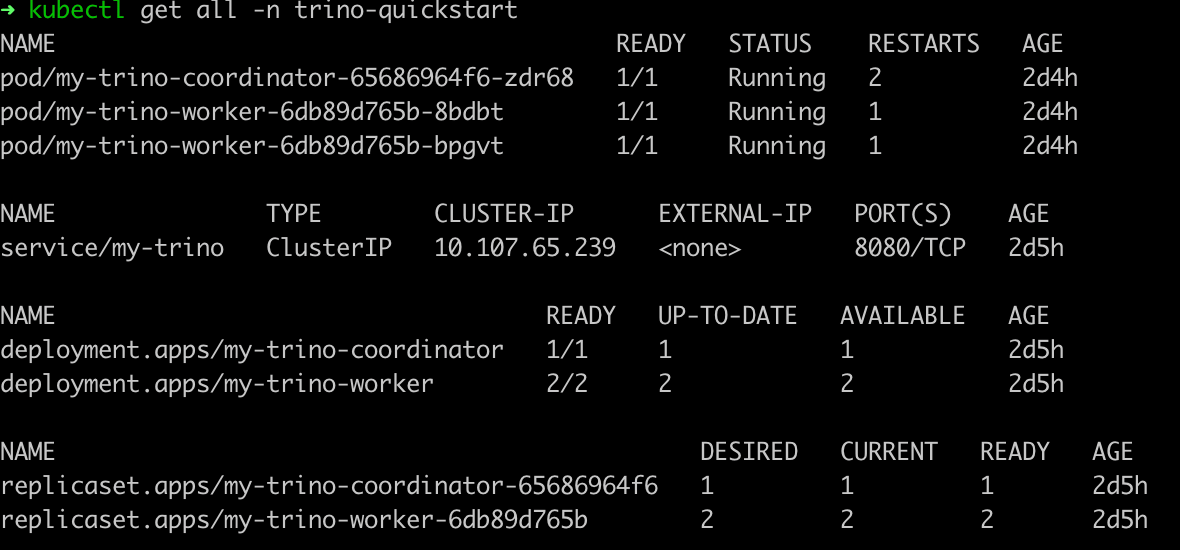Click worker deployment 2/2 ready value
This screenshot has width=1180, height=550.
click(x=567, y=384)
